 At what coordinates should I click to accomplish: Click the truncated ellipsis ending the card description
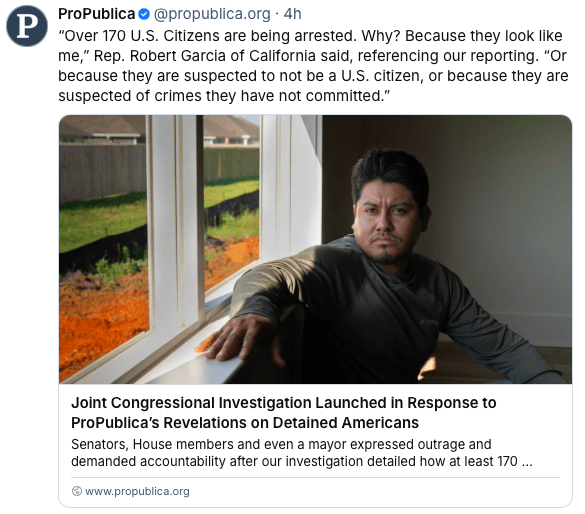(527, 462)
